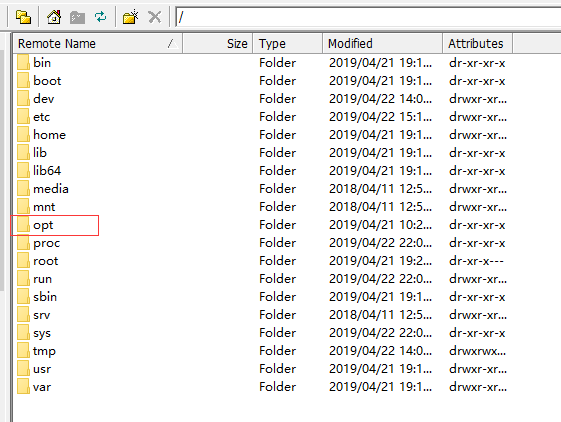Select the srv folder
Screen dimensions: 561x422
coord(42,315)
